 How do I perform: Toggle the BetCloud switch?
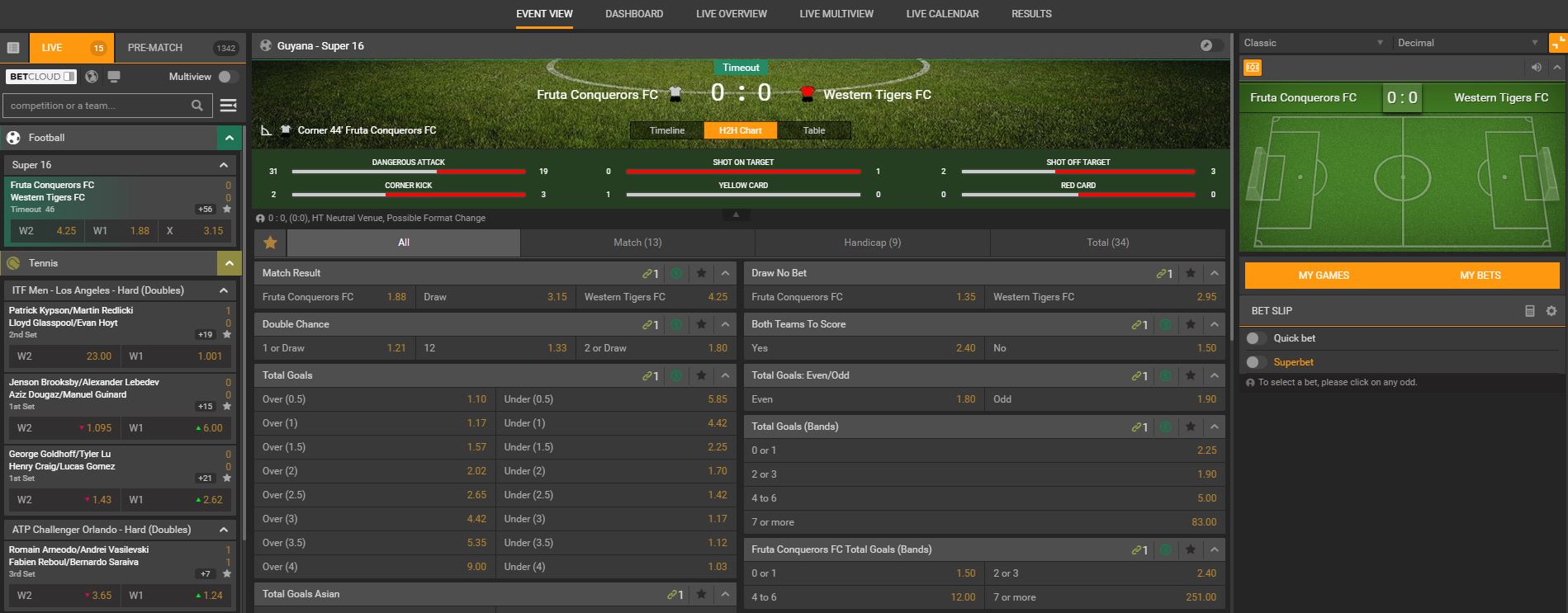click(69, 77)
